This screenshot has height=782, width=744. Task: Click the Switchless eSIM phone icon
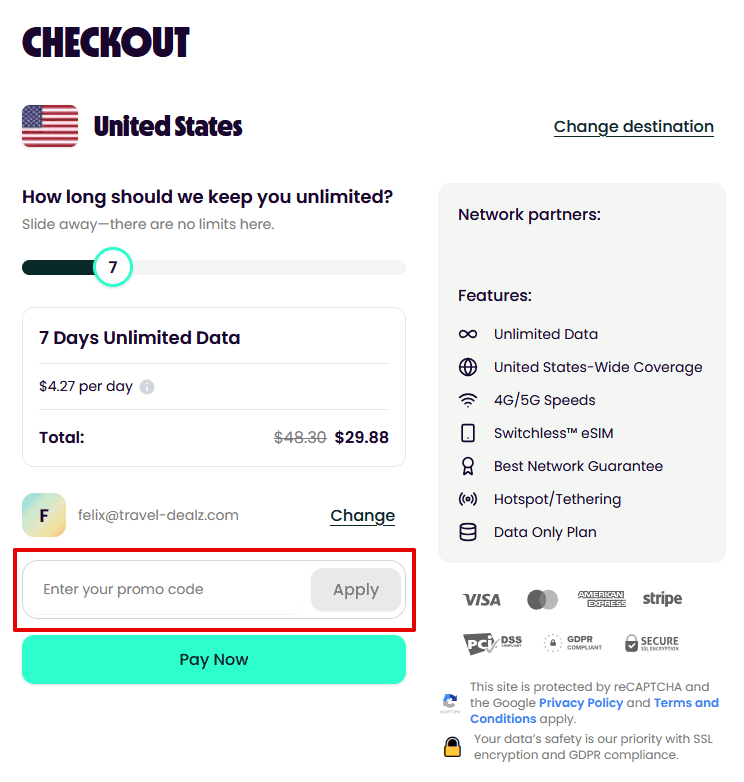pos(467,433)
